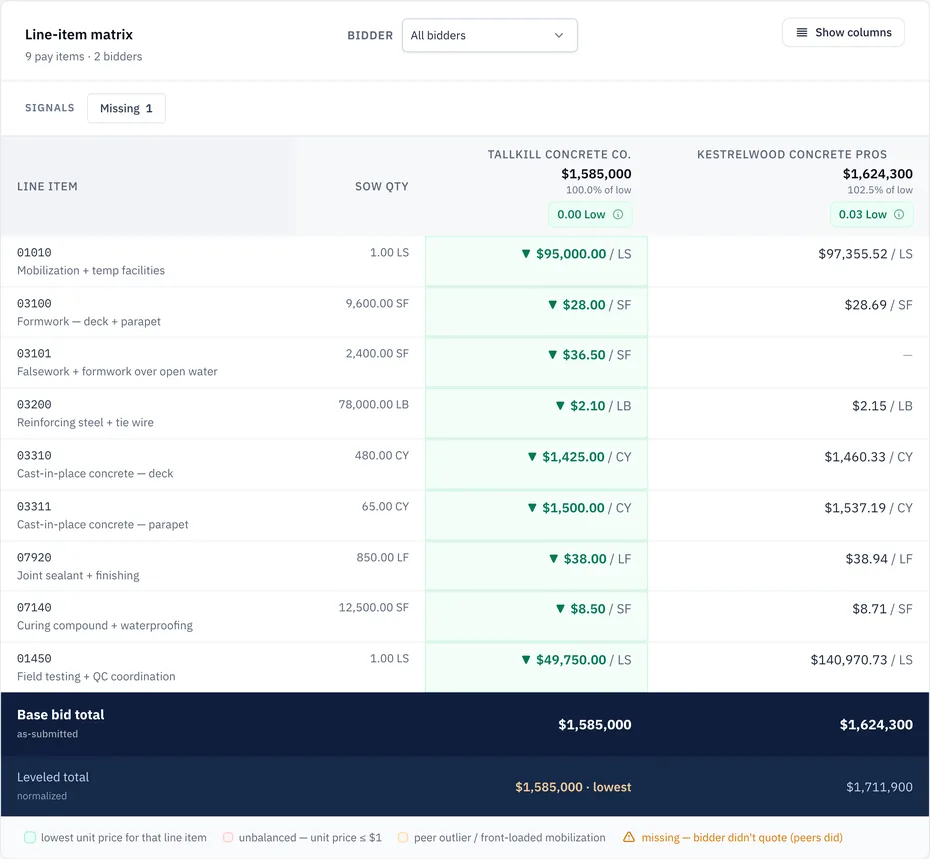
Task: Click low-price triangle icon for $2.10 / LB
Action: tap(560, 406)
